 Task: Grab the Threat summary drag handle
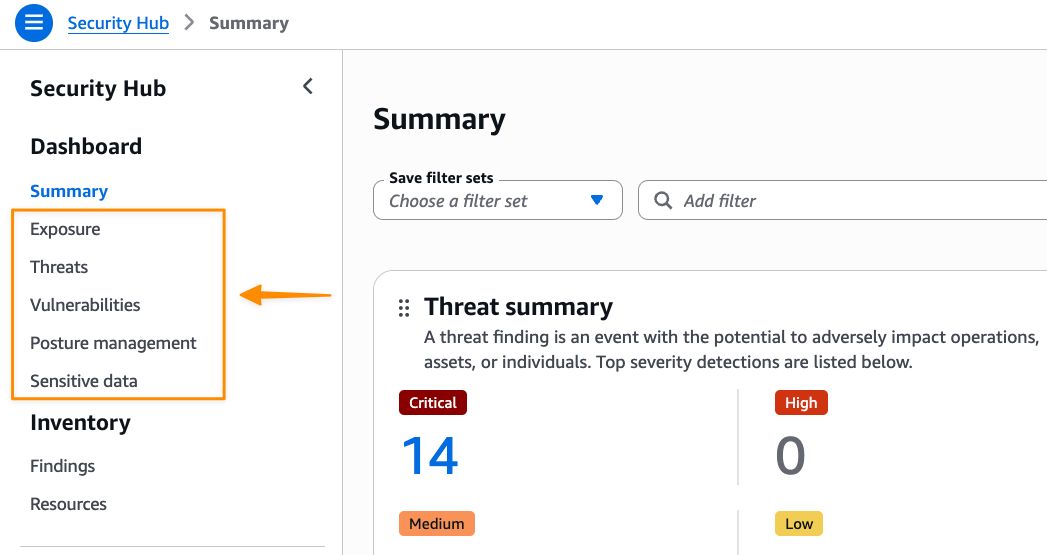point(404,307)
